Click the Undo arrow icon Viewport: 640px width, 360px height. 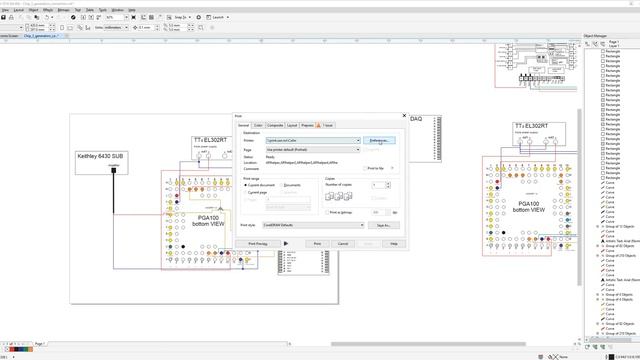(47, 18)
